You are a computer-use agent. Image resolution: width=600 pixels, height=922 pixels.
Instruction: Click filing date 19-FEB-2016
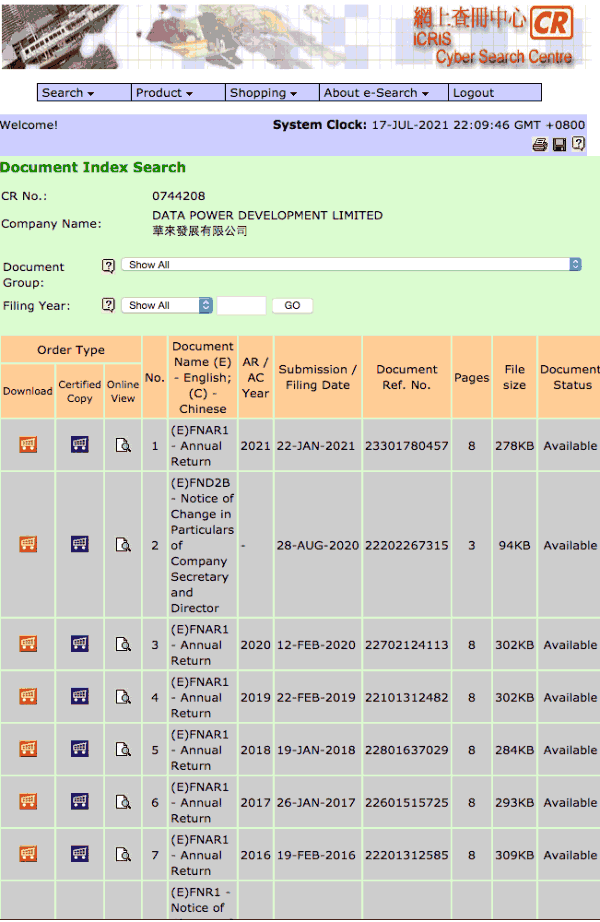(316, 855)
